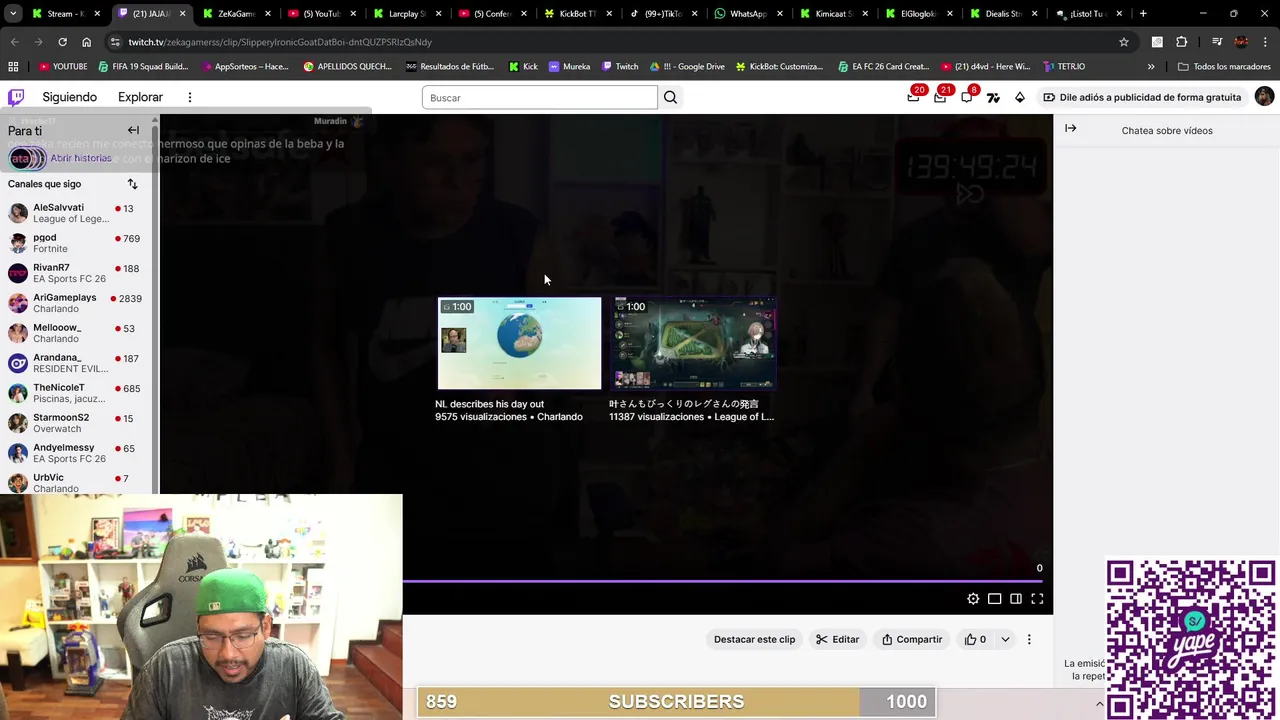Open the player settings gear
The image size is (1280, 720).
(x=973, y=599)
